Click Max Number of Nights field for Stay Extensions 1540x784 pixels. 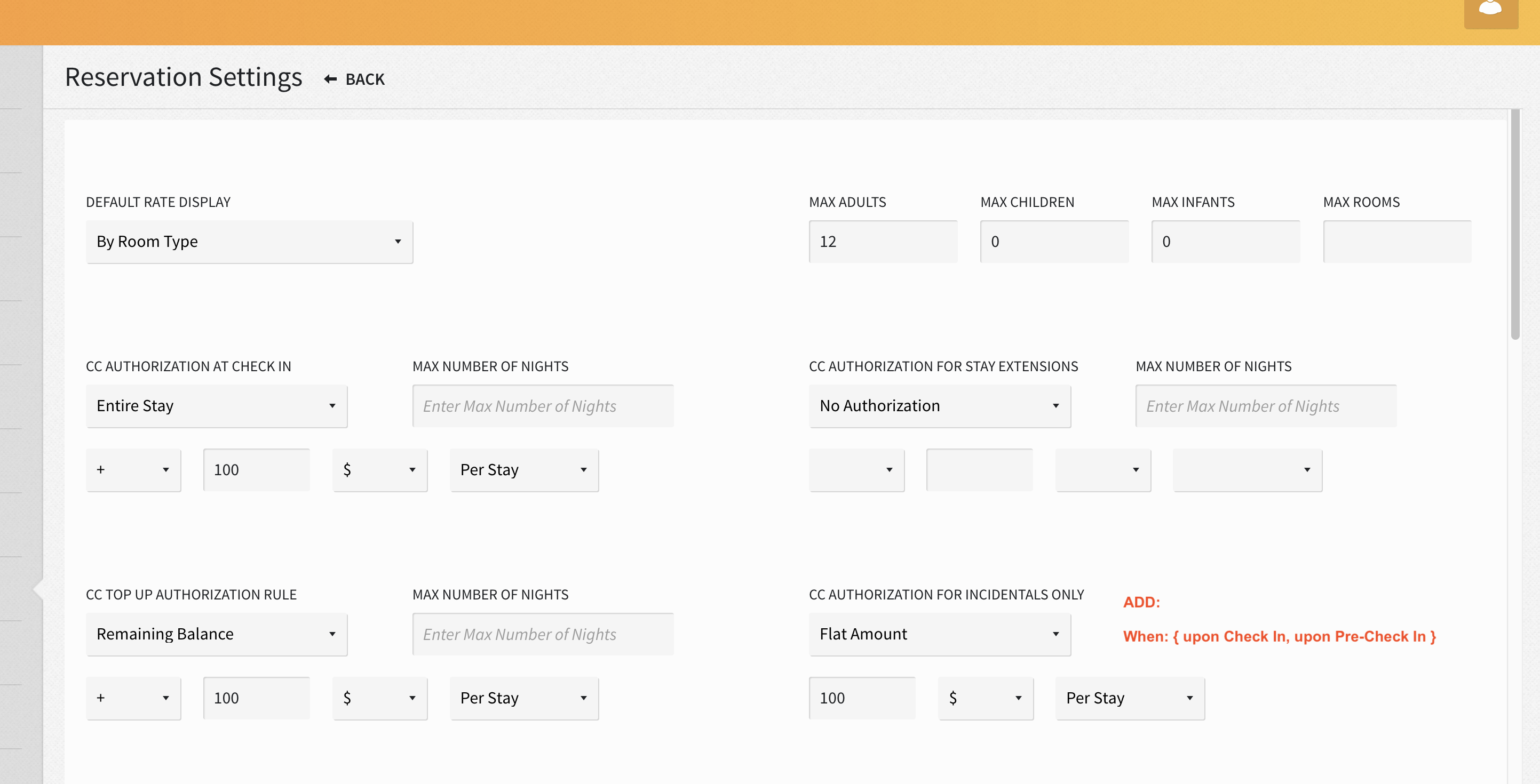pos(1266,406)
